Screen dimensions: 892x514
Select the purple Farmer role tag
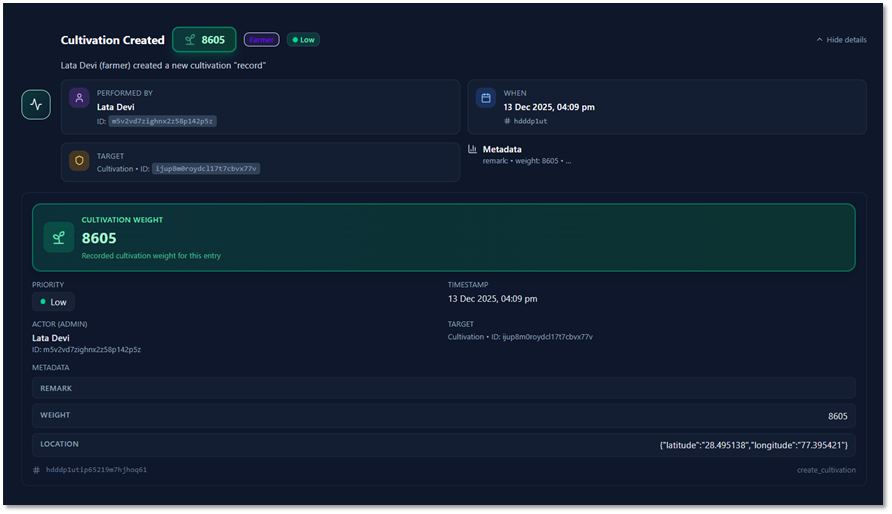click(x=261, y=40)
